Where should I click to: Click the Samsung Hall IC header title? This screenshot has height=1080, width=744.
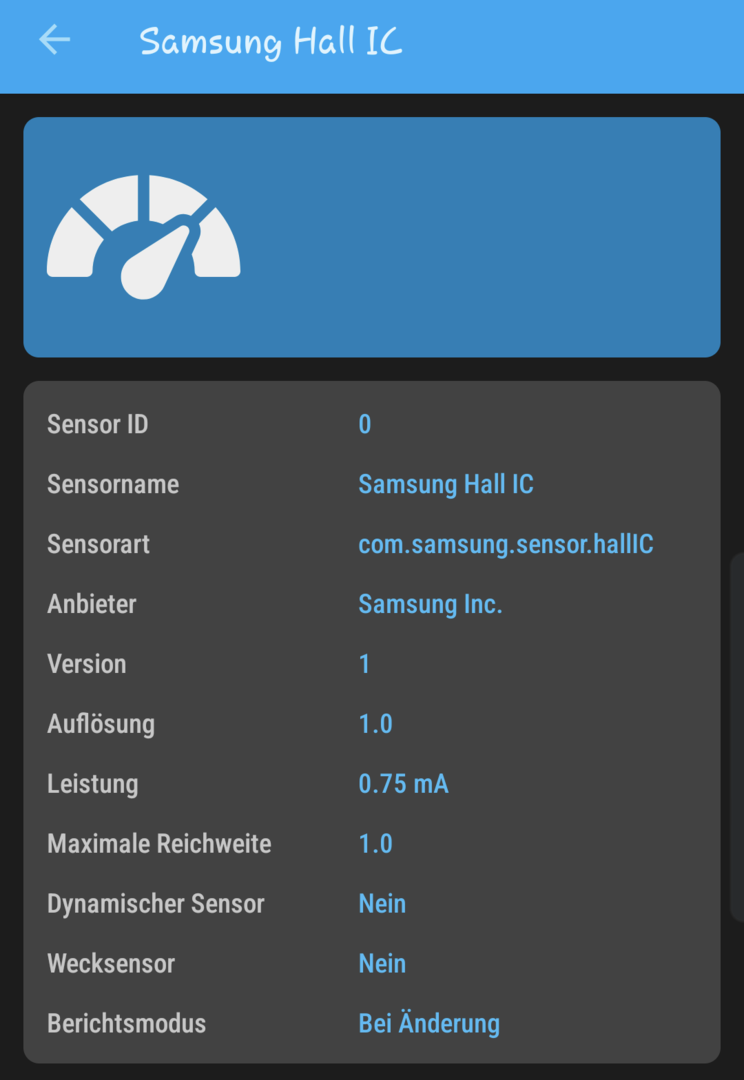(x=271, y=42)
